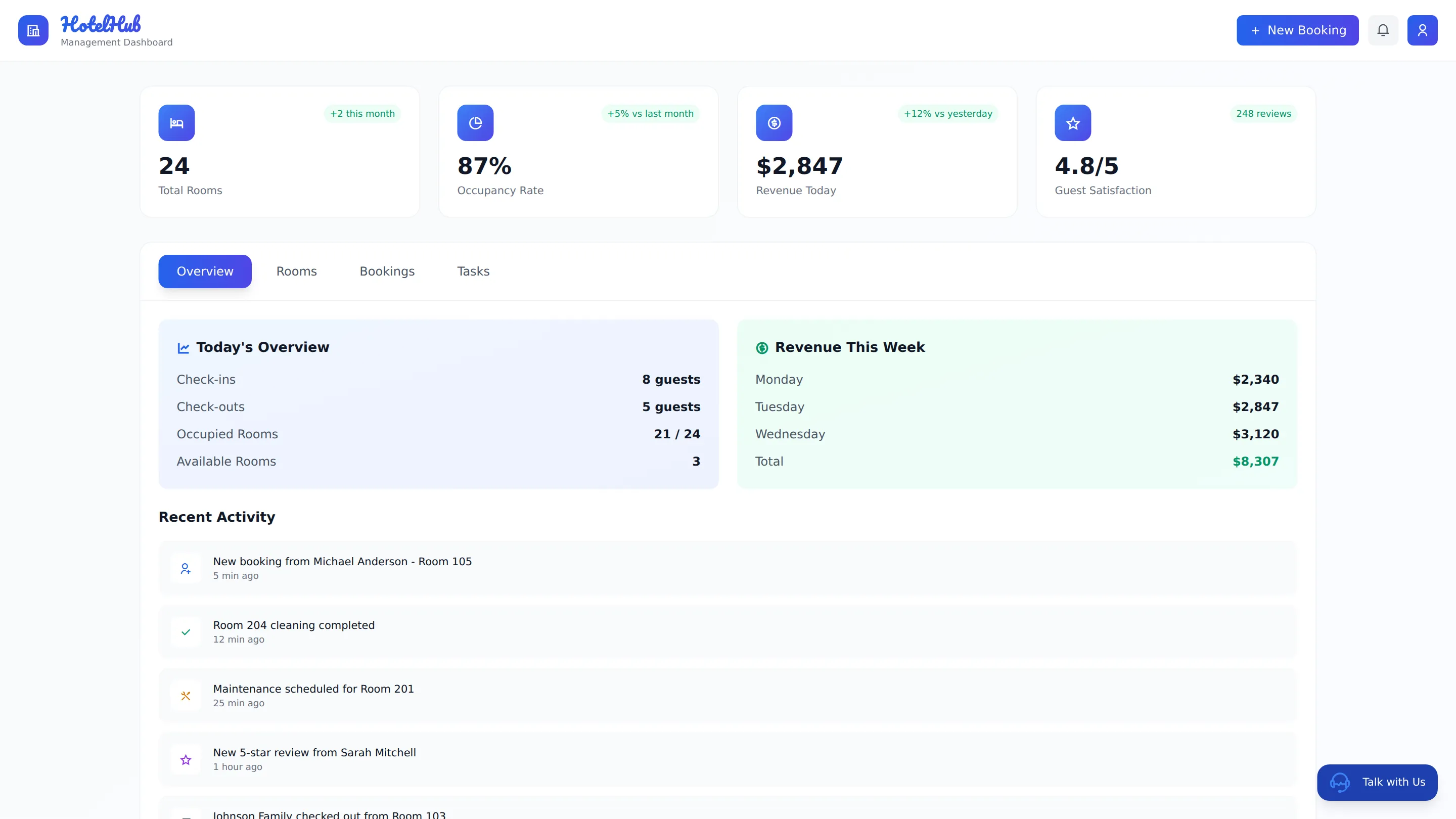Select the Overview tab

(205, 271)
